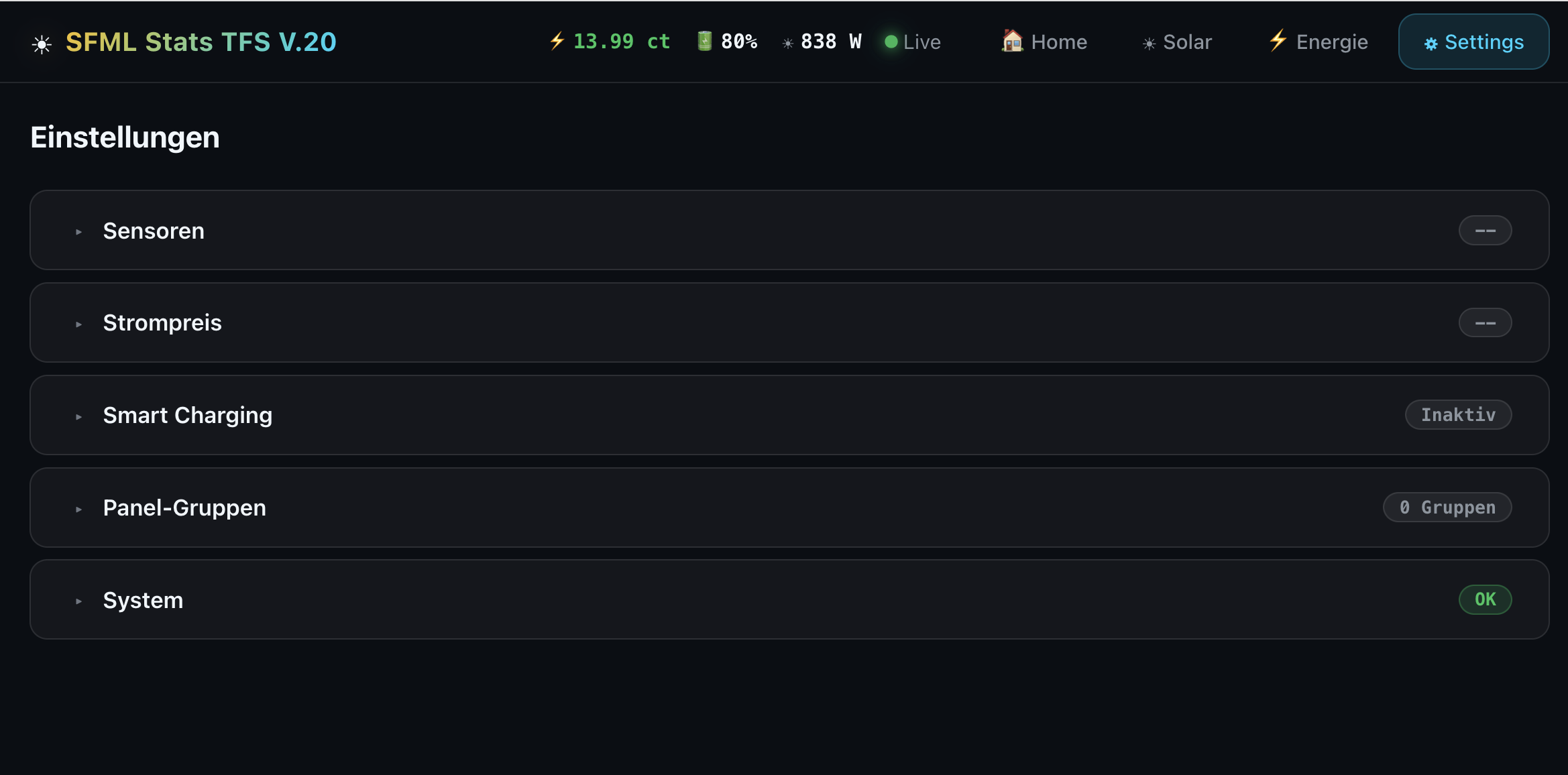The height and width of the screenshot is (775, 1568).
Task: Click the green Live status dot
Action: (891, 42)
